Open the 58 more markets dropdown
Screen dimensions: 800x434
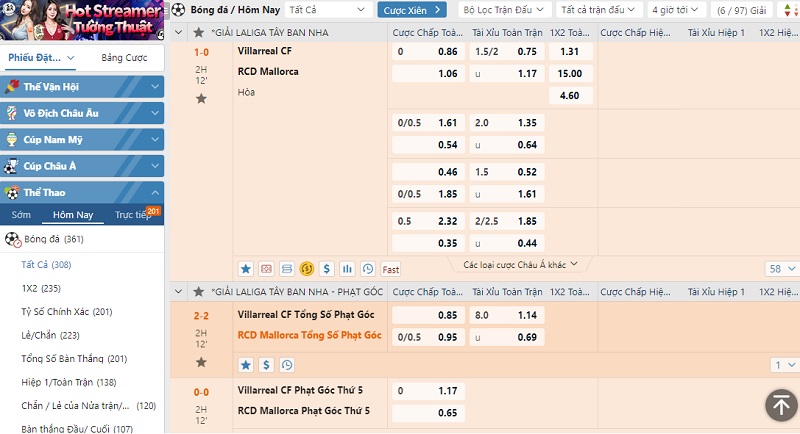pos(782,269)
